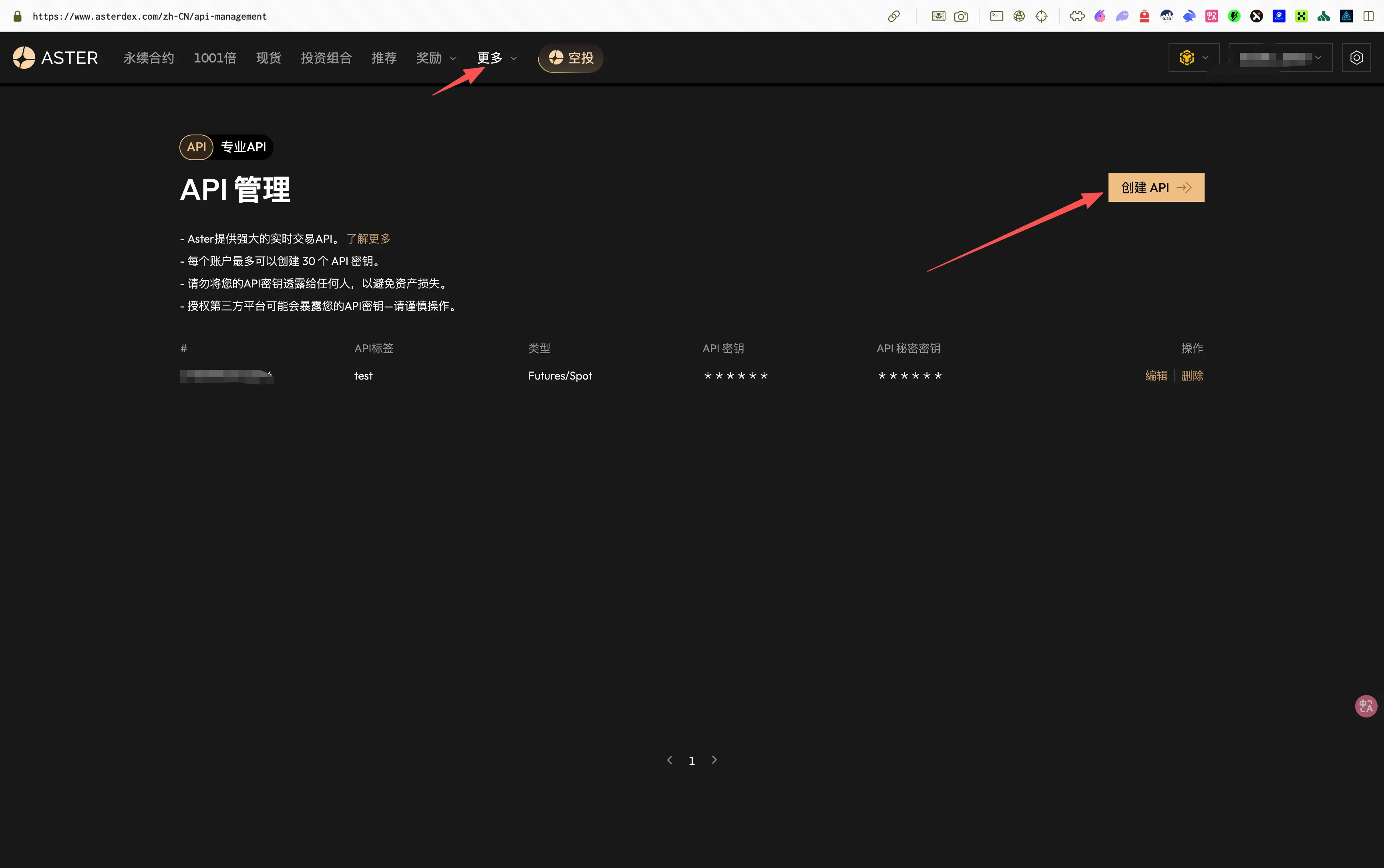Open the 永续合约 menu item
Screen dimensions: 1384x868
click(x=148, y=57)
